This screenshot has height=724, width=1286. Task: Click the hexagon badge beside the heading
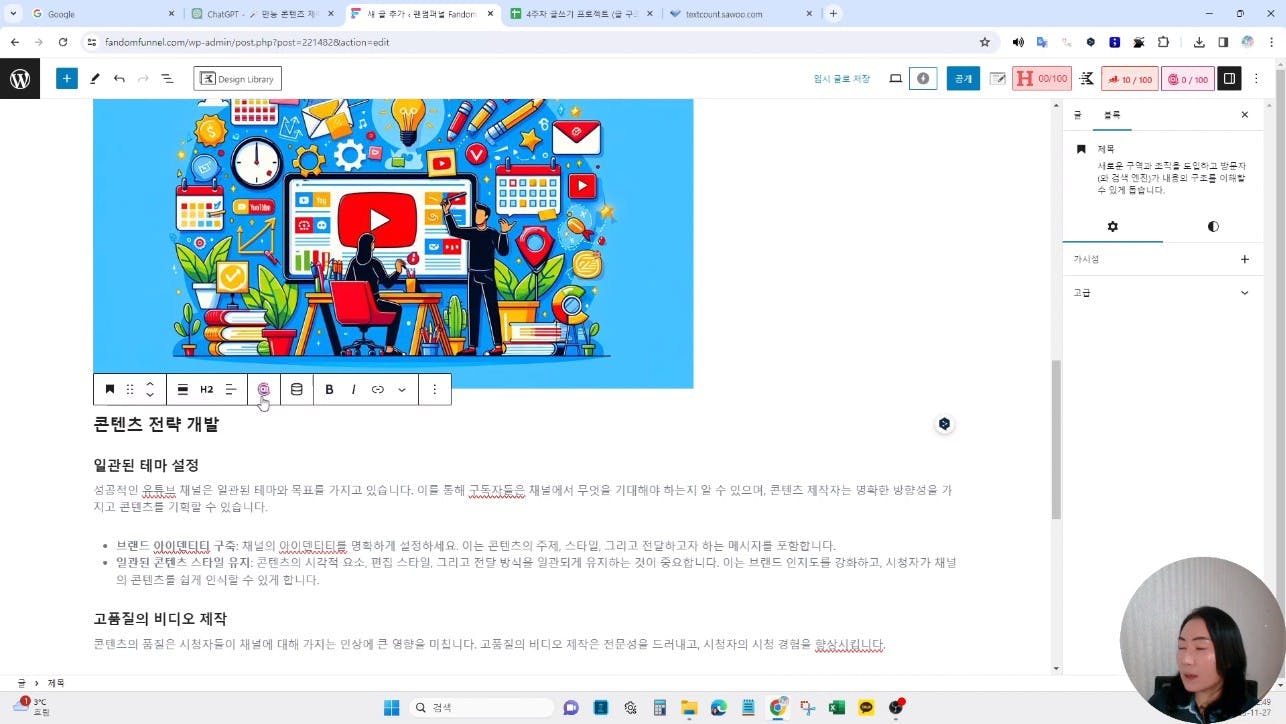pos(944,424)
